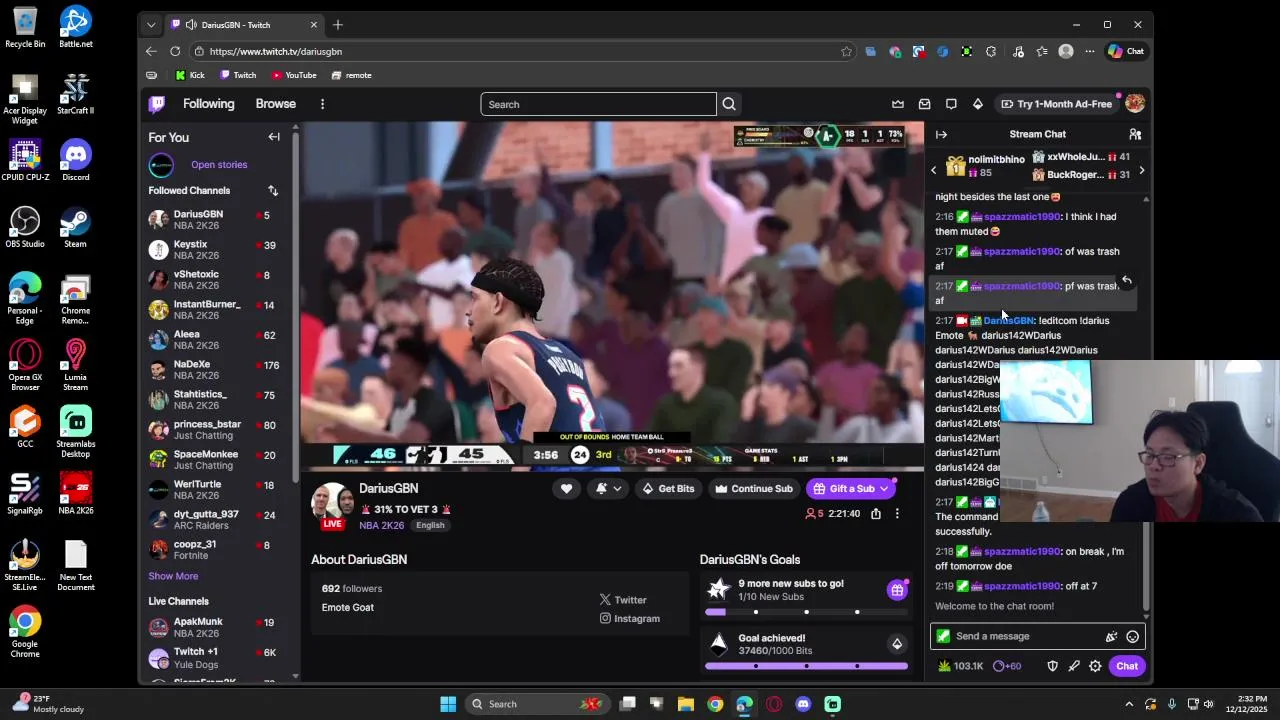Claim the +60 channel points
Viewport: 1280px width, 720px height.
(1006, 666)
